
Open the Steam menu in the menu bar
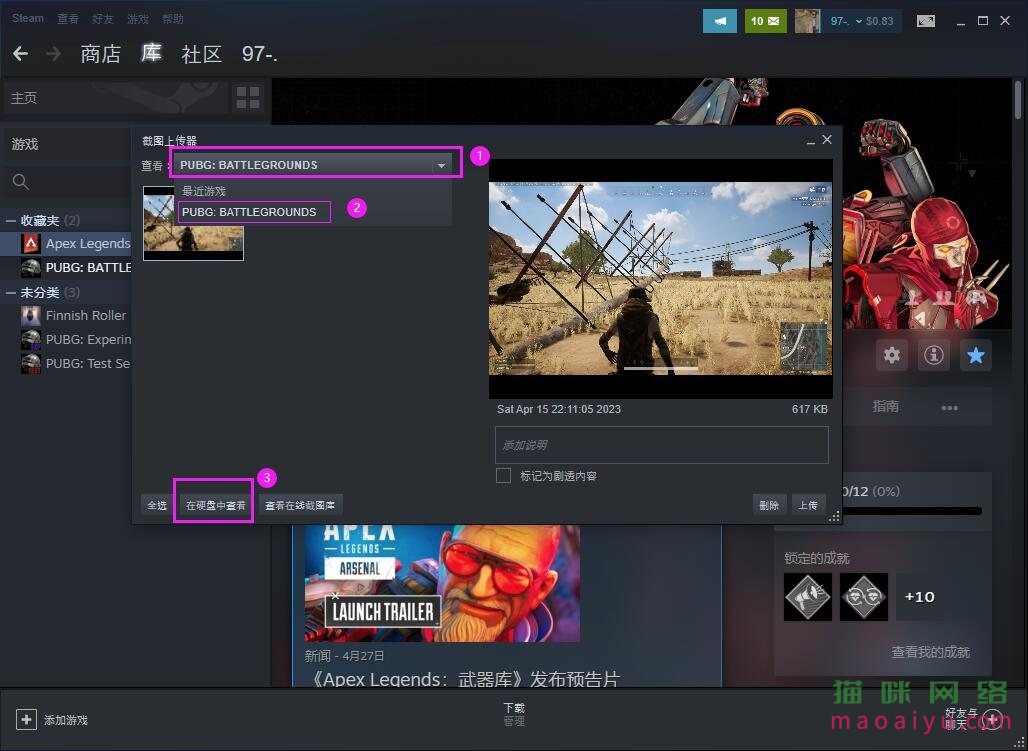pyautogui.click(x=26, y=17)
